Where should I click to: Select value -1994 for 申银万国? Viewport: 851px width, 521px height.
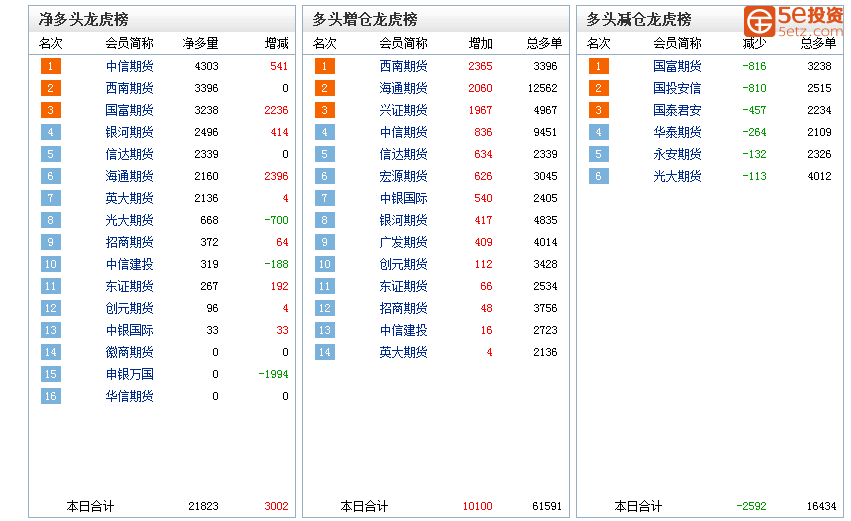point(274,374)
